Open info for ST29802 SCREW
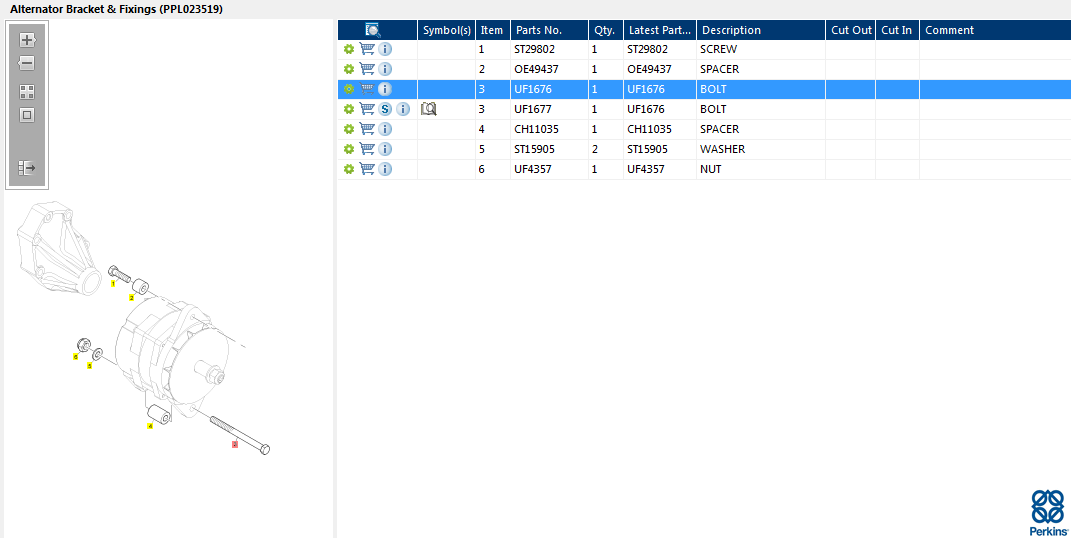1071x538 pixels. 385,49
